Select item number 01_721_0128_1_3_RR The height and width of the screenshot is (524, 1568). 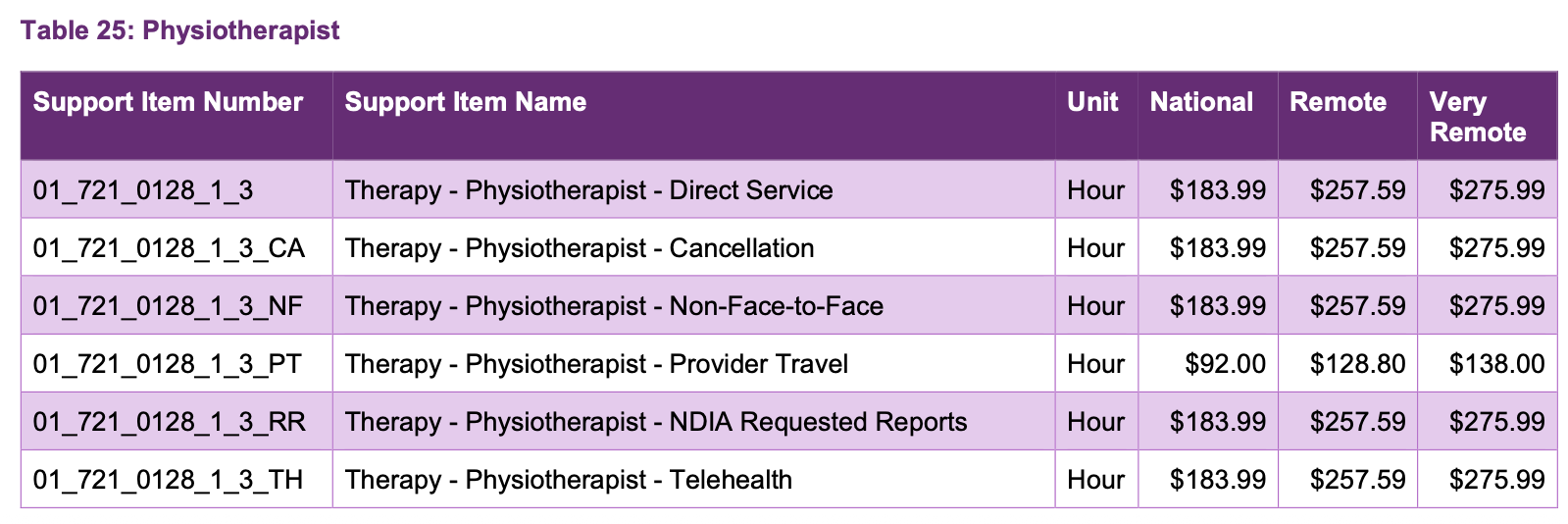pos(170,421)
